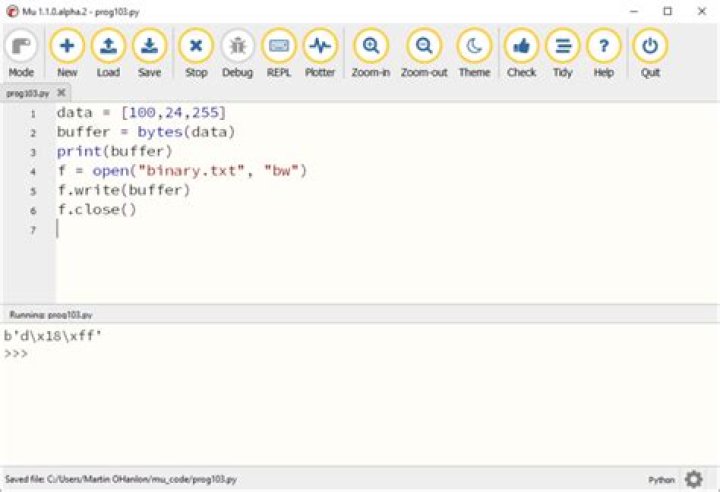720x492 pixels.
Task: Open the REPL panel
Action: point(279,53)
